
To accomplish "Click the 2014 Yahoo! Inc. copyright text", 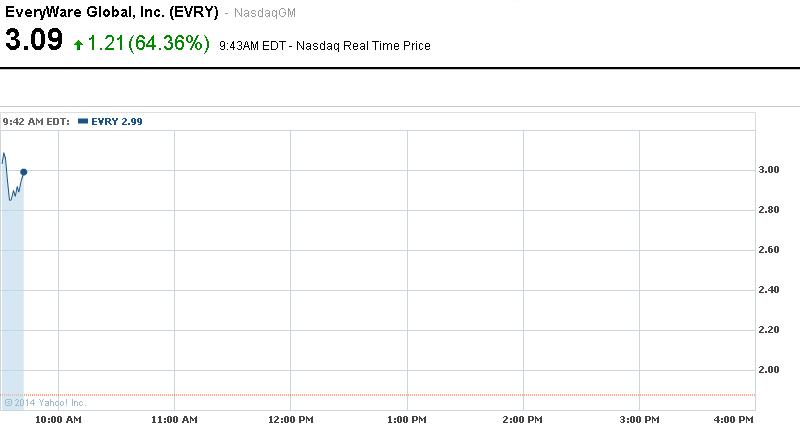I will pos(46,403).
